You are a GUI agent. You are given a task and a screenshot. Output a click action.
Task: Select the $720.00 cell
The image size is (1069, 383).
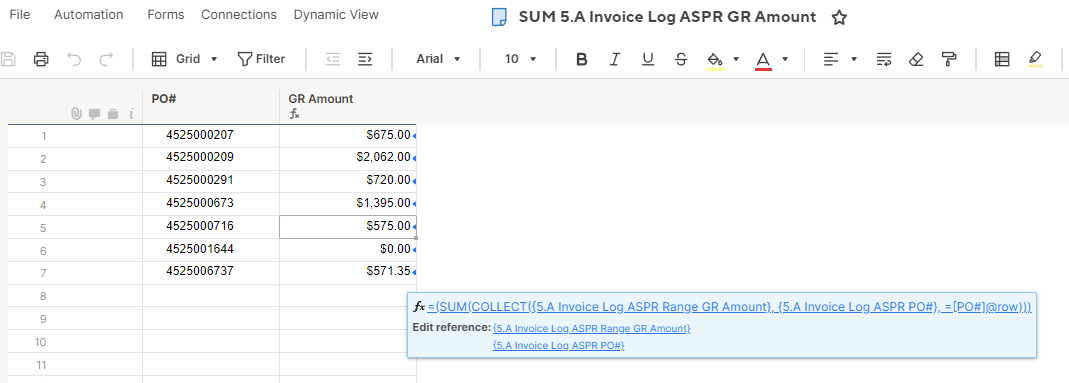pos(348,182)
